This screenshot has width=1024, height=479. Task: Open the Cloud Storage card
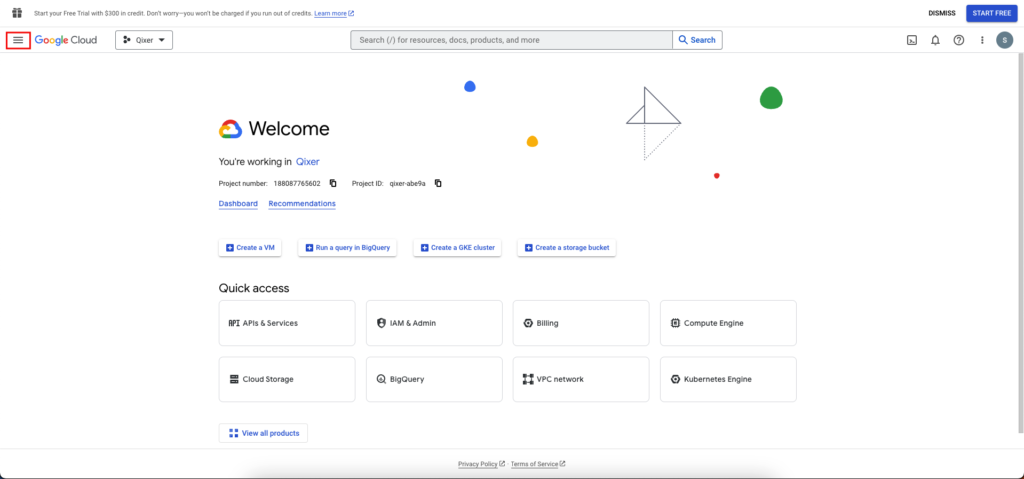click(287, 379)
